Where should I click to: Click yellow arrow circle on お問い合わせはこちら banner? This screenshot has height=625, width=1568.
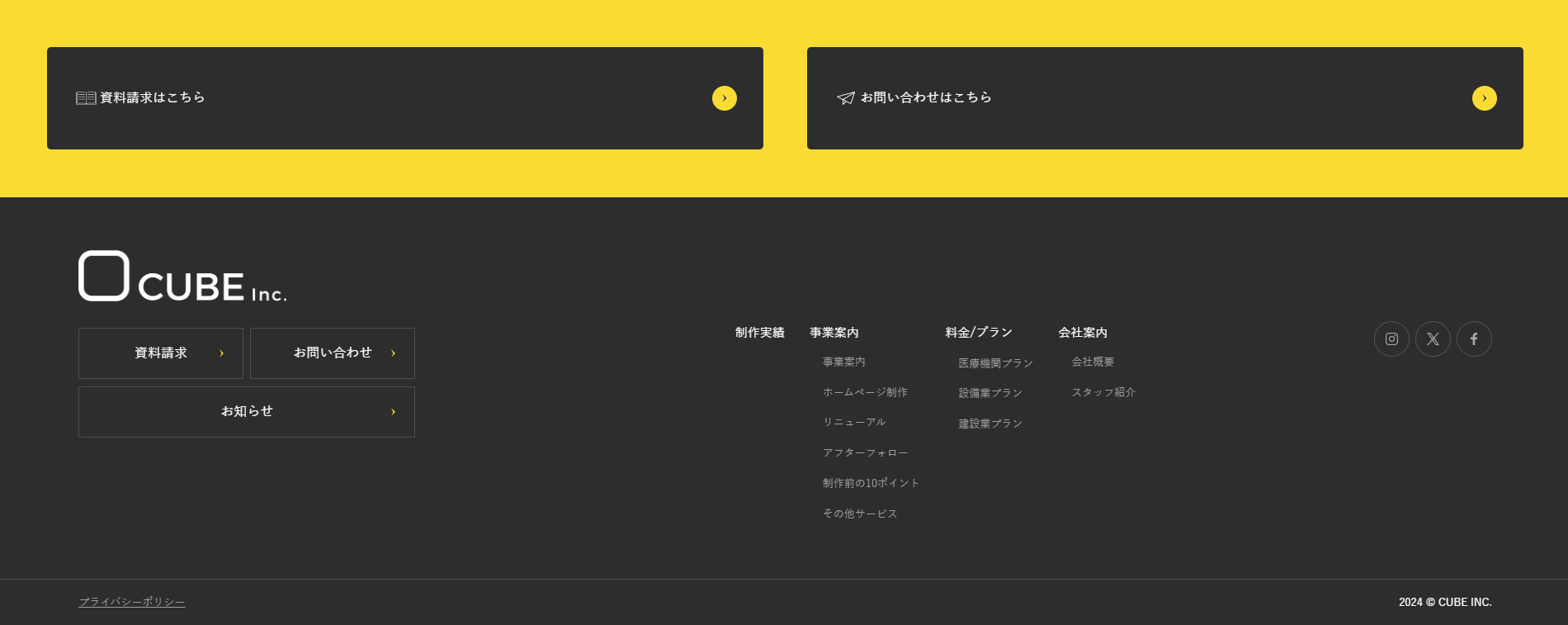tap(1485, 98)
